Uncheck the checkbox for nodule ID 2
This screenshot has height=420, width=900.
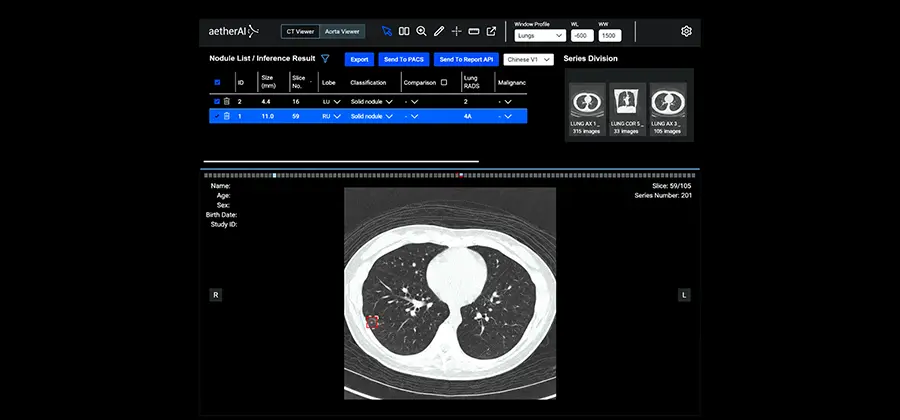click(217, 101)
